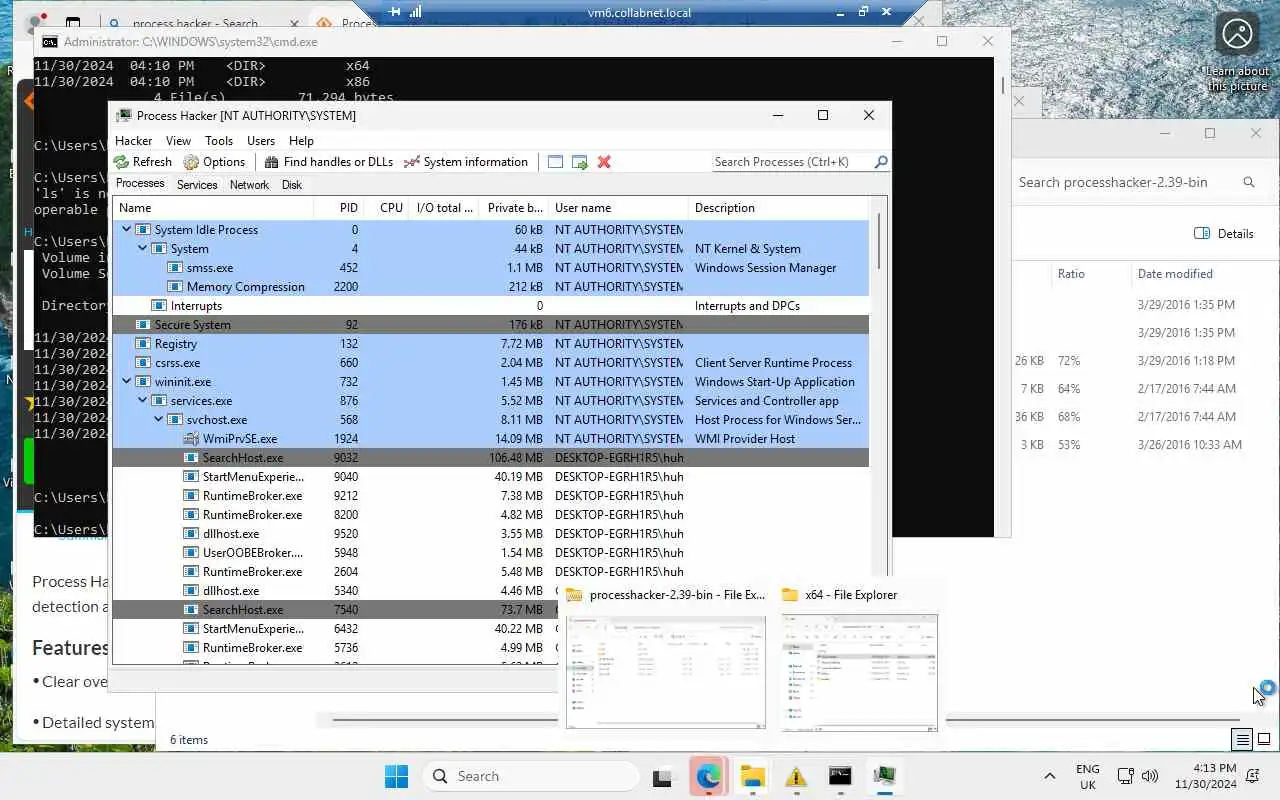Click the volume speaker tray icon
Viewport: 1280px width, 800px height.
point(1150,776)
